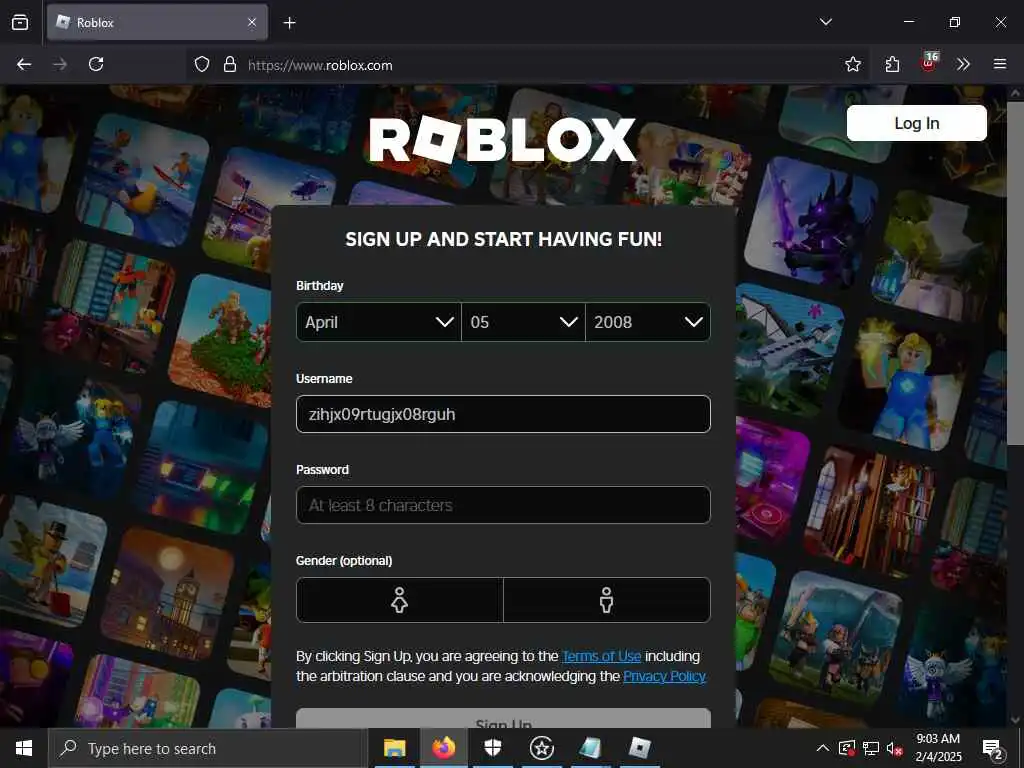
Task: Open Windows Security shield in taskbar
Action: [x=492, y=748]
